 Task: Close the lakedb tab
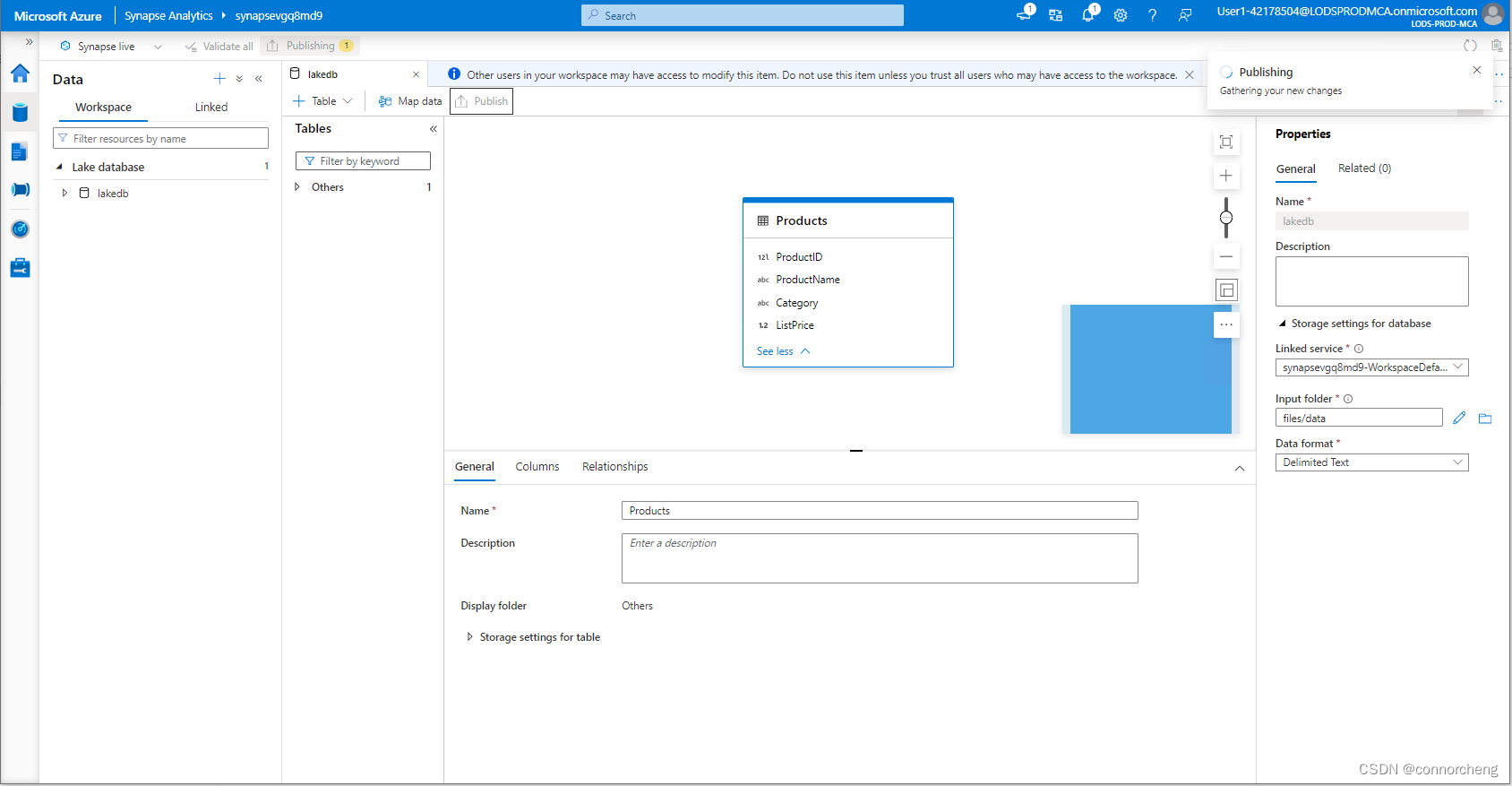tap(416, 74)
